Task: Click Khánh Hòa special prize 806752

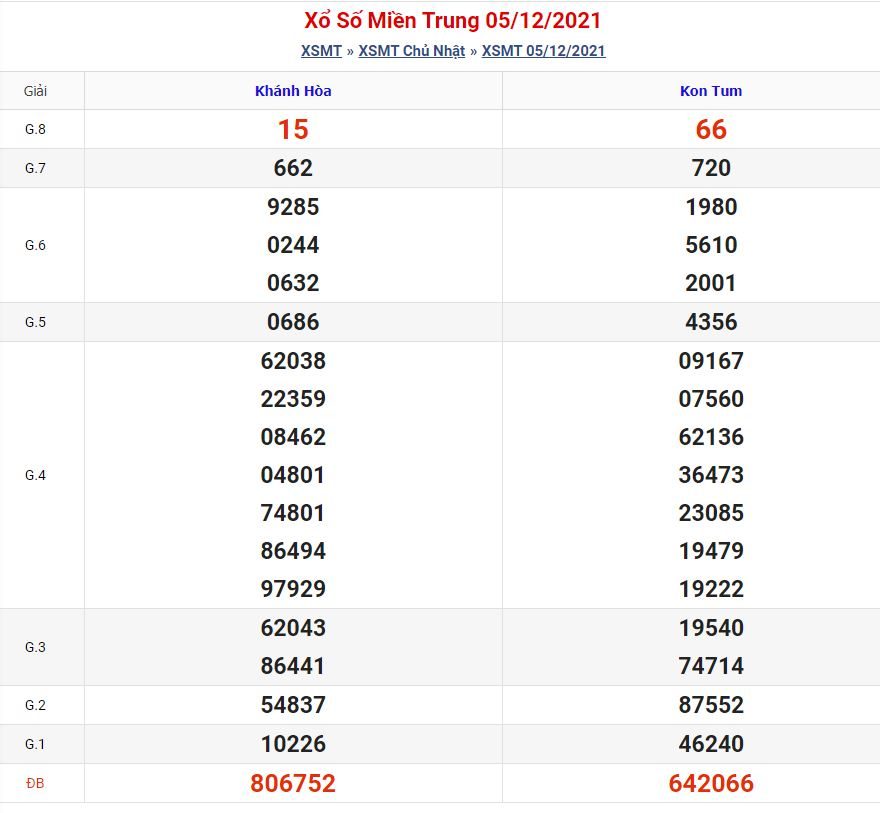Action: 293,783
